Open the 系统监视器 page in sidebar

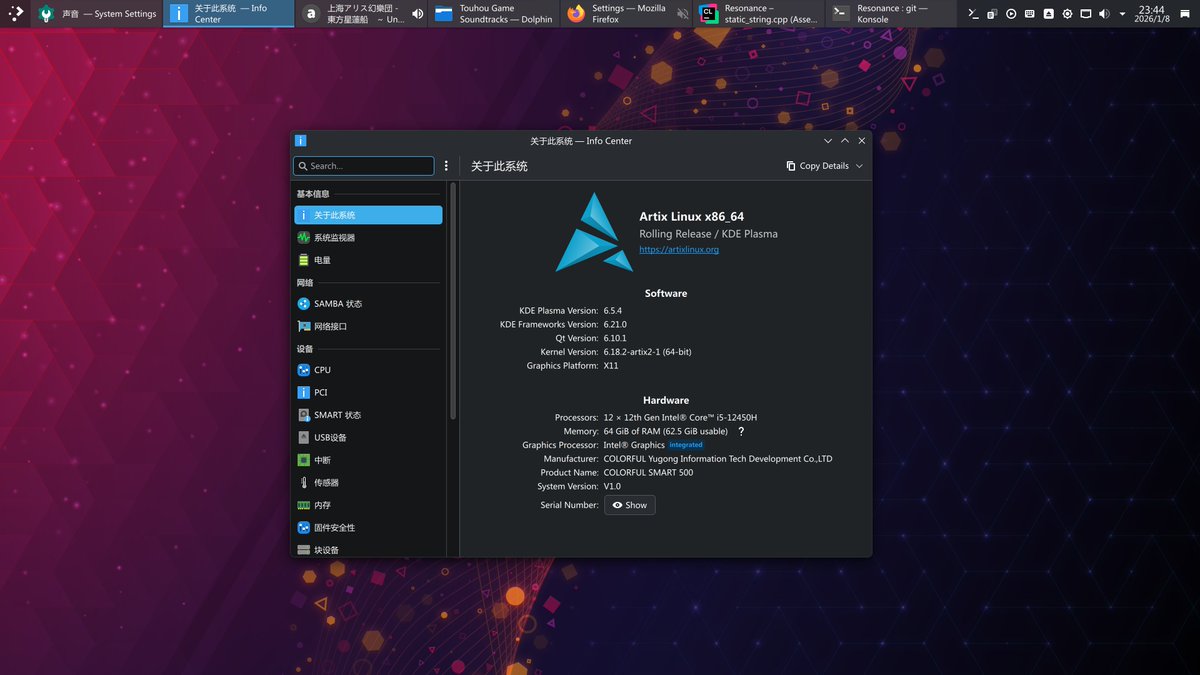pyautogui.click(x=368, y=238)
